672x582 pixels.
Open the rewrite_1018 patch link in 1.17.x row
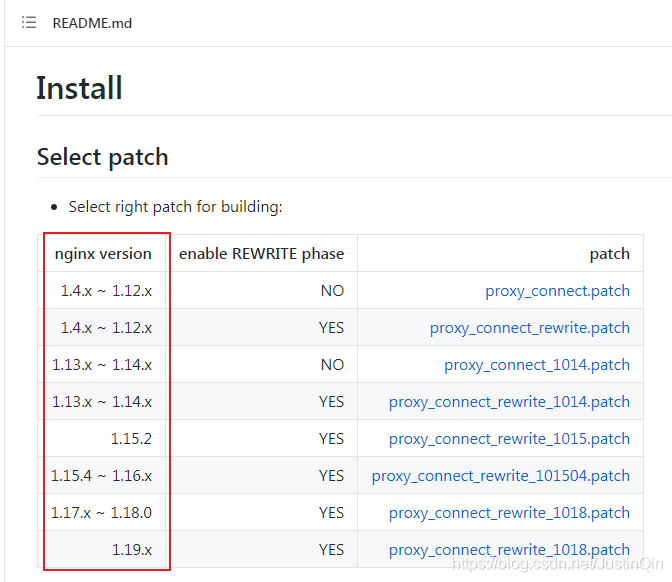pyautogui.click(x=509, y=513)
